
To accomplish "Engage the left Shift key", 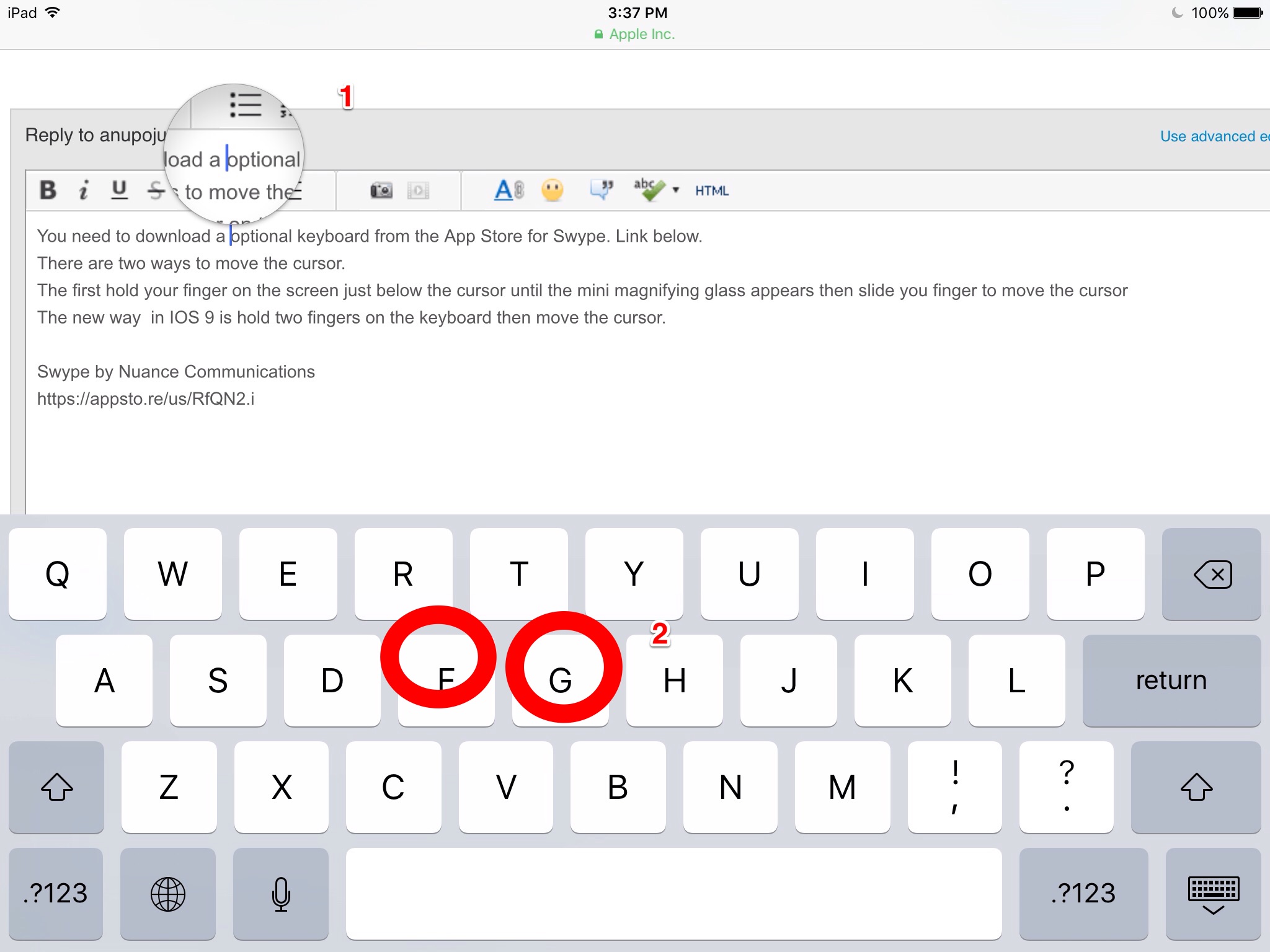I will pos(56,787).
